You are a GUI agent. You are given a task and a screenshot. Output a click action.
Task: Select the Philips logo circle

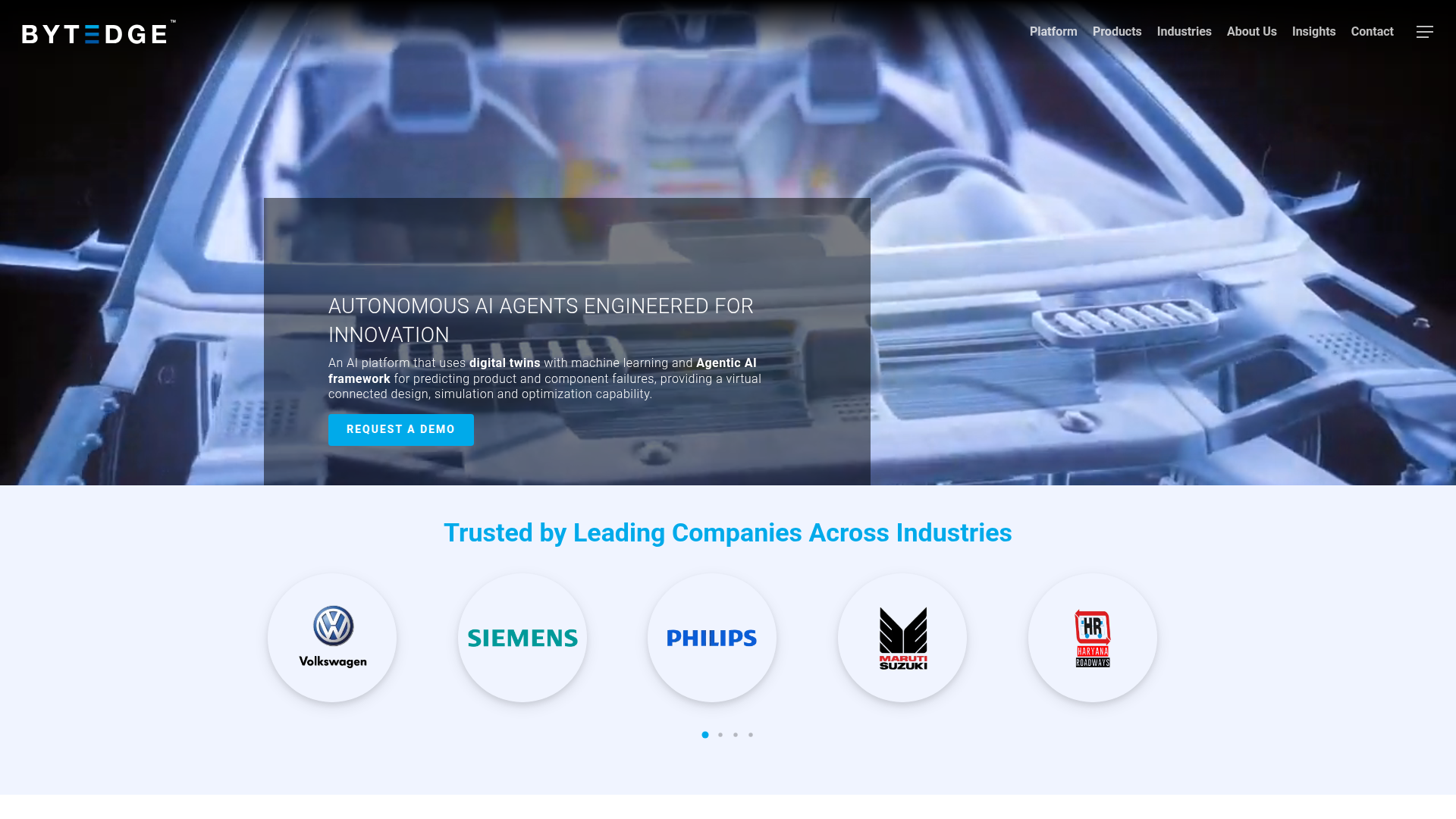click(x=712, y=638)
